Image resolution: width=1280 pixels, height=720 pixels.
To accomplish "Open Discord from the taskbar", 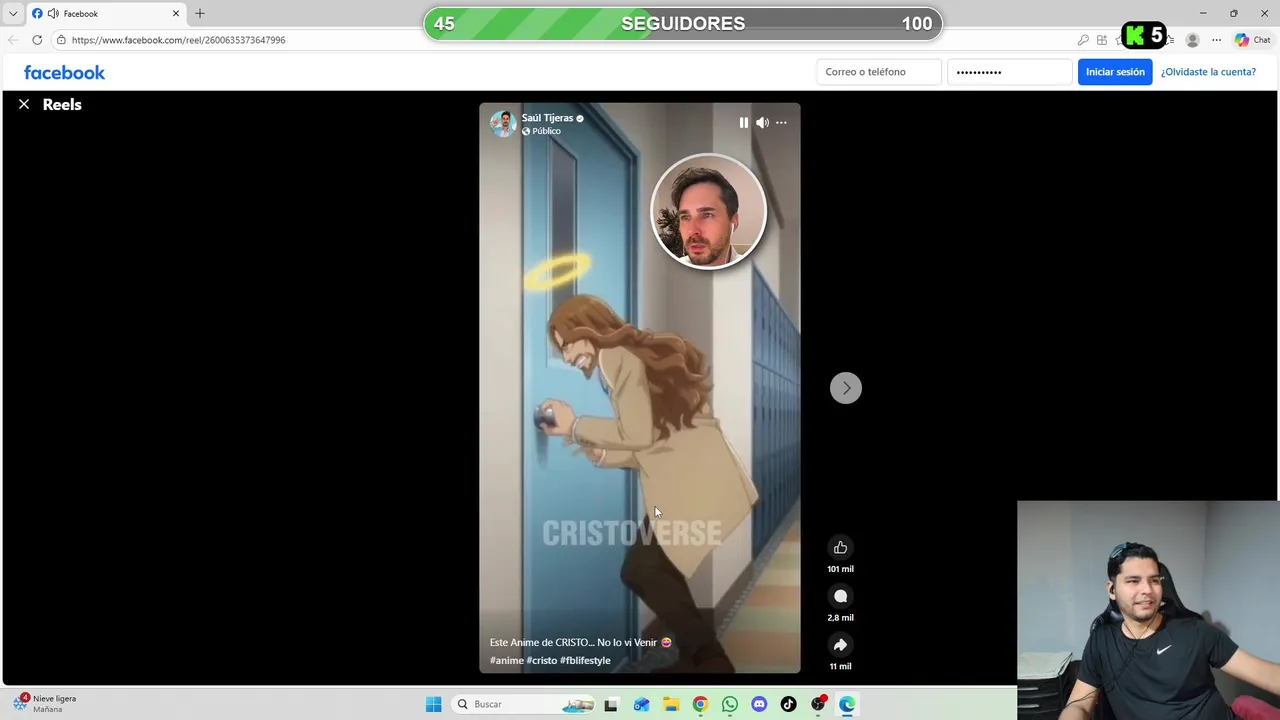I will coord(759,704).
